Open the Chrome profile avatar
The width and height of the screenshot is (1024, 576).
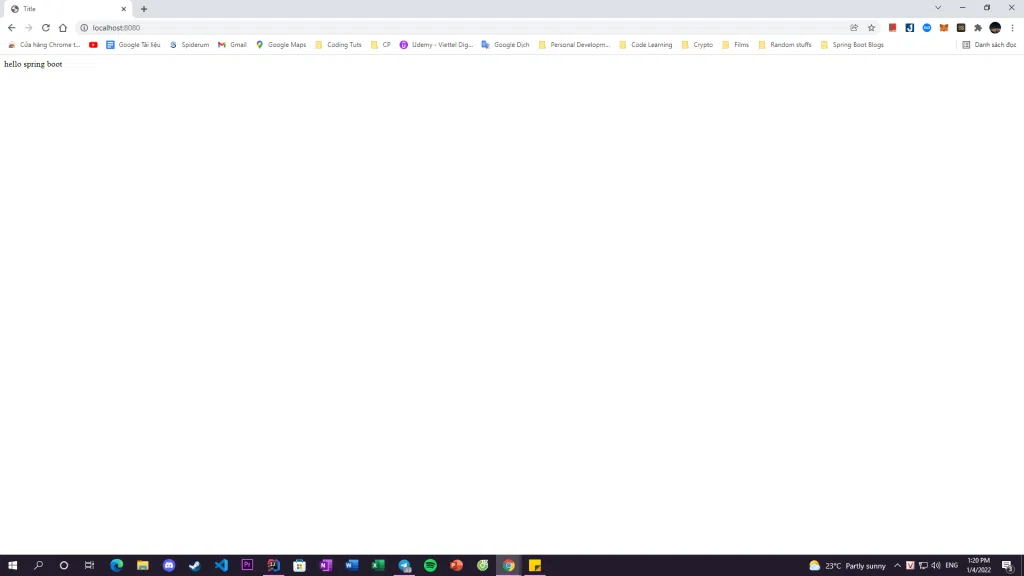(x=995, y=27)
